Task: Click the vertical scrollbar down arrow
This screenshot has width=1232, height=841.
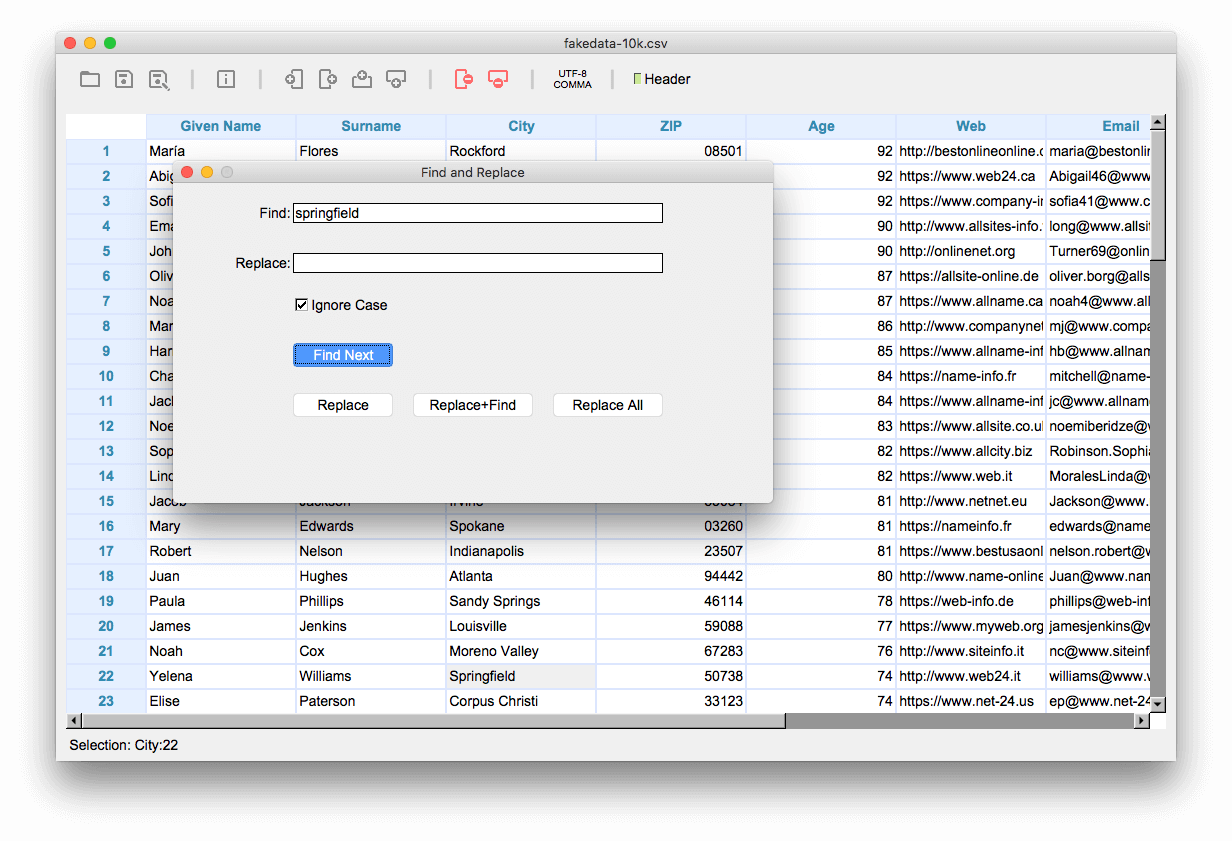Action: (1158, 705)
